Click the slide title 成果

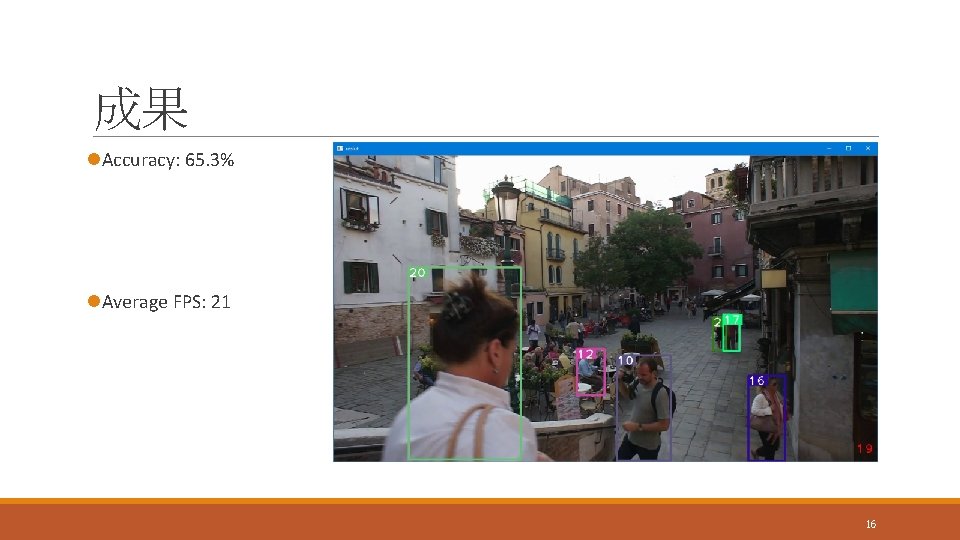[141, 108]
